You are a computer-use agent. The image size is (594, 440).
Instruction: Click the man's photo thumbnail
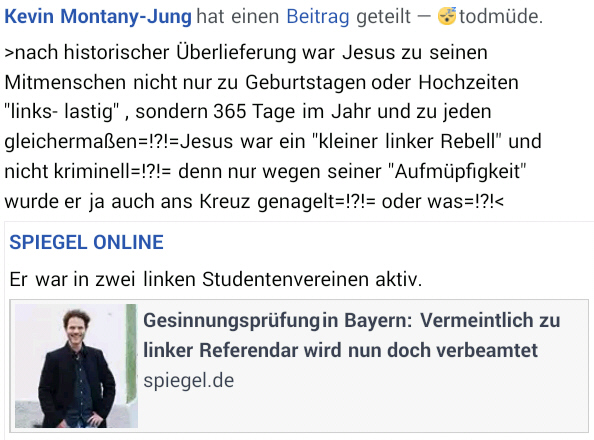coord(76,366)
